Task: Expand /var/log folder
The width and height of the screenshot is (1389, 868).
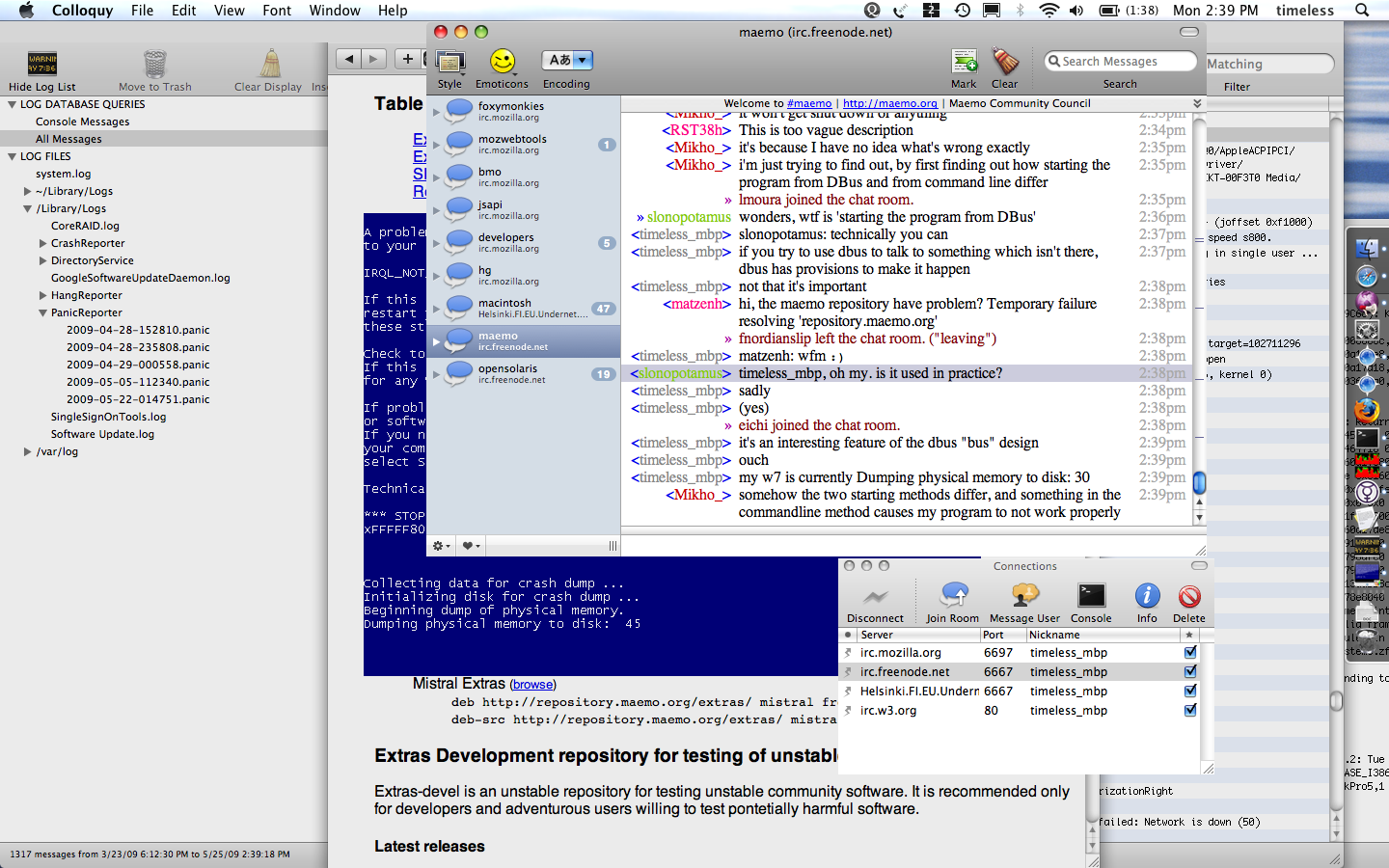Action: tap(27, 451)
